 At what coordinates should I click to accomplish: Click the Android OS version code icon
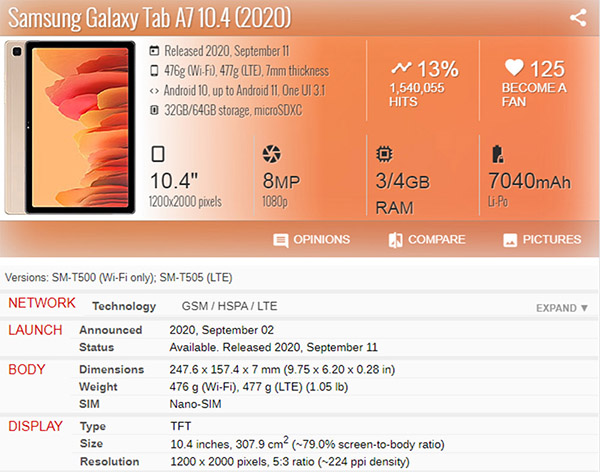point(153,89)
